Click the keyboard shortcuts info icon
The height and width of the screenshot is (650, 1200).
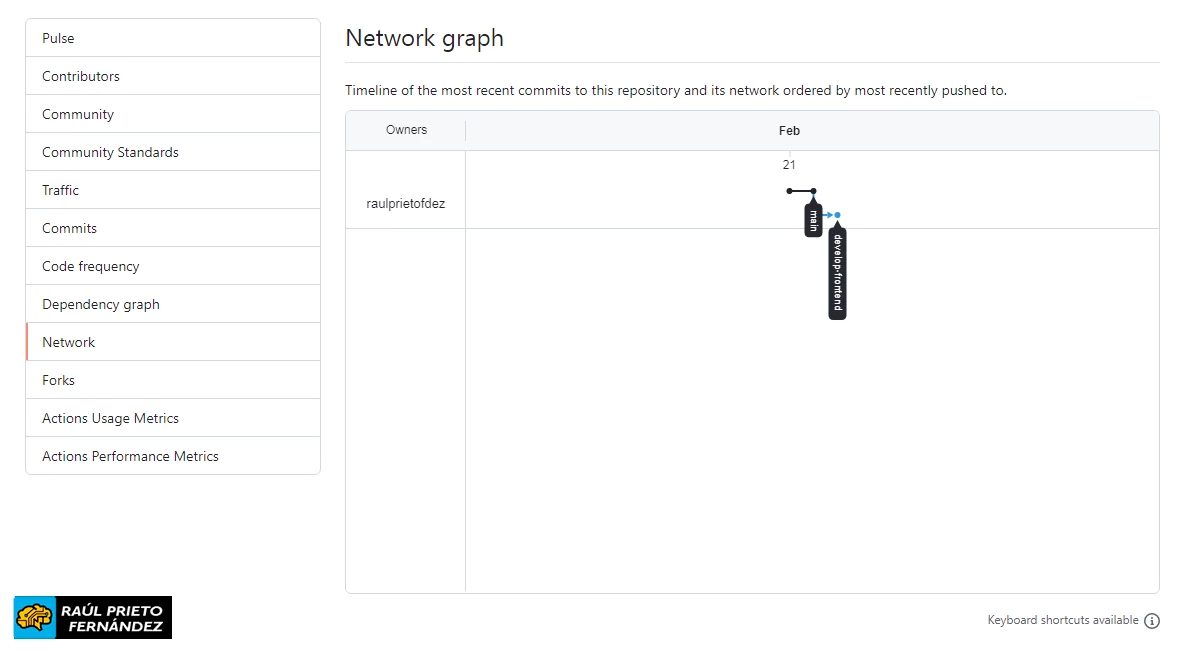[1152, 621]
